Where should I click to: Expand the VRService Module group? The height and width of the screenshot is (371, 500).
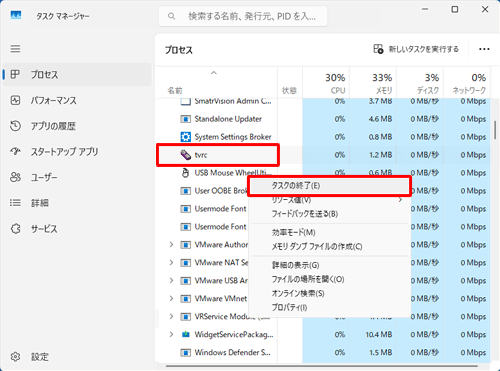171,316
